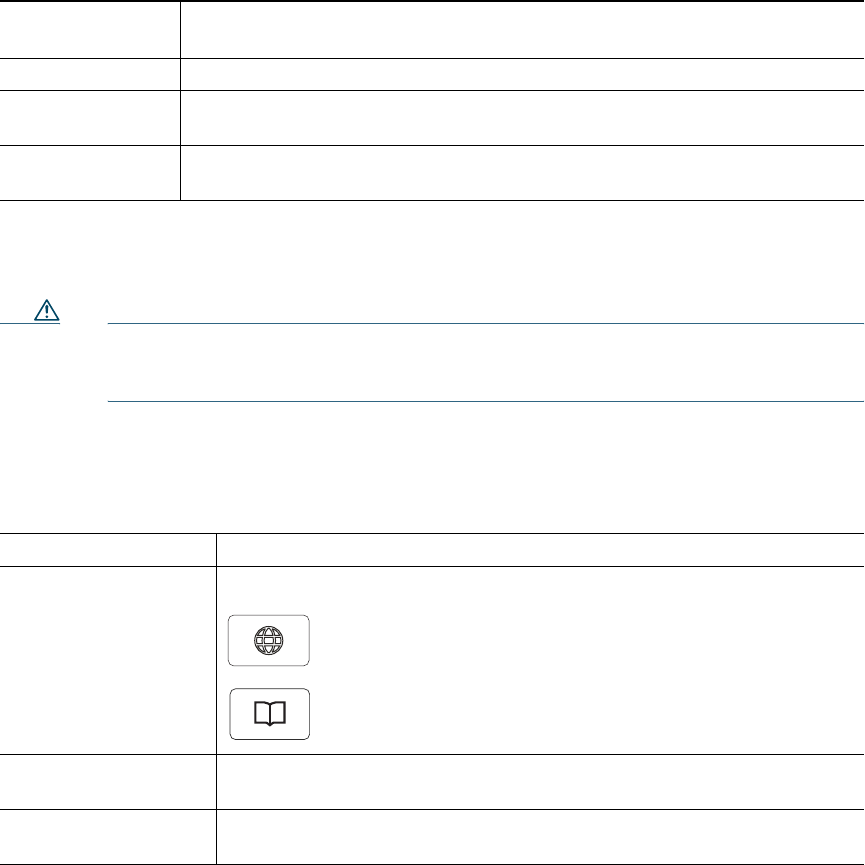
Task: Click left header cell of lower table
Action: (108, 549)
